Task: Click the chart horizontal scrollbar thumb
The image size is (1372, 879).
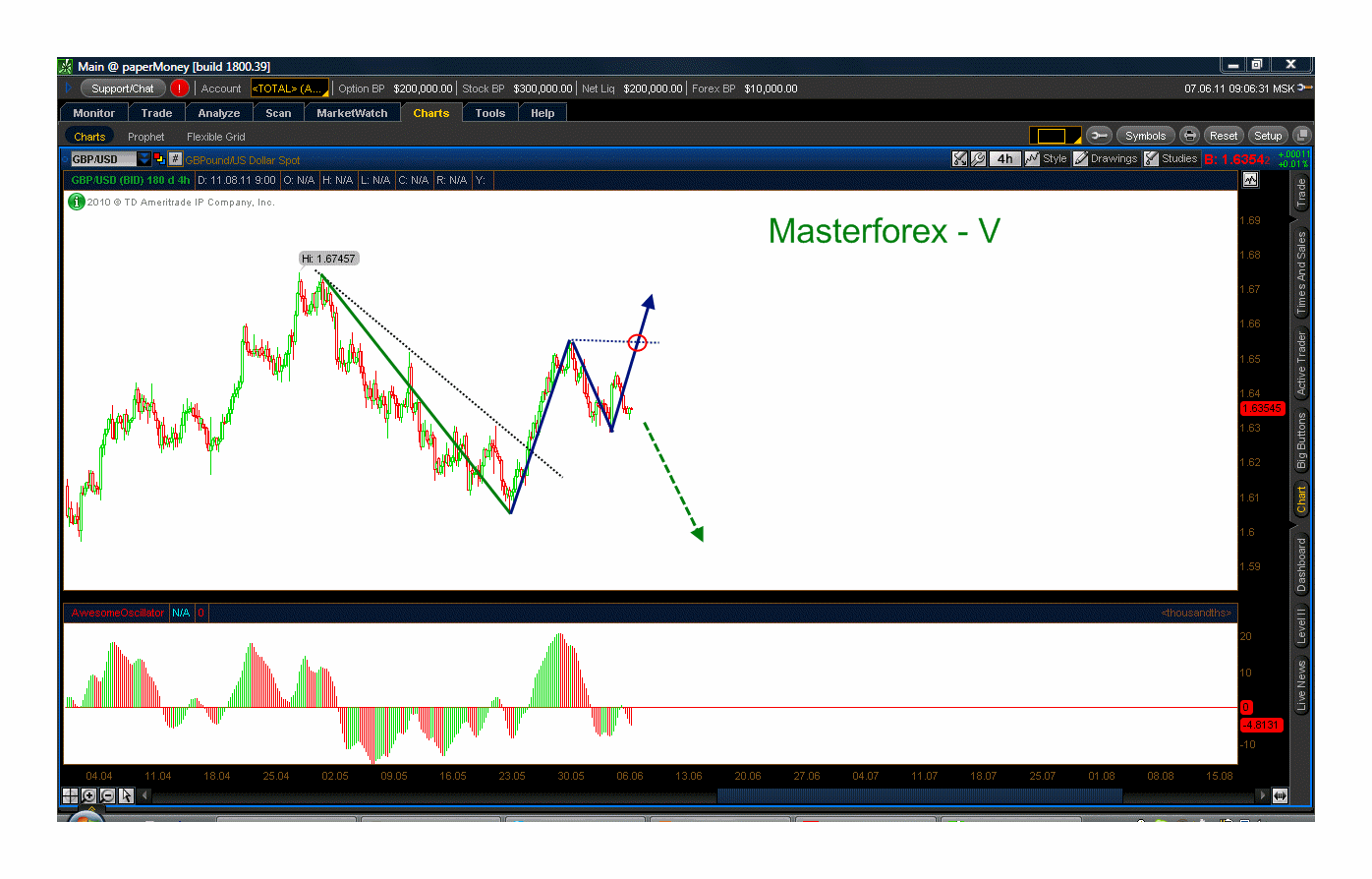Action: click(919, 795)
